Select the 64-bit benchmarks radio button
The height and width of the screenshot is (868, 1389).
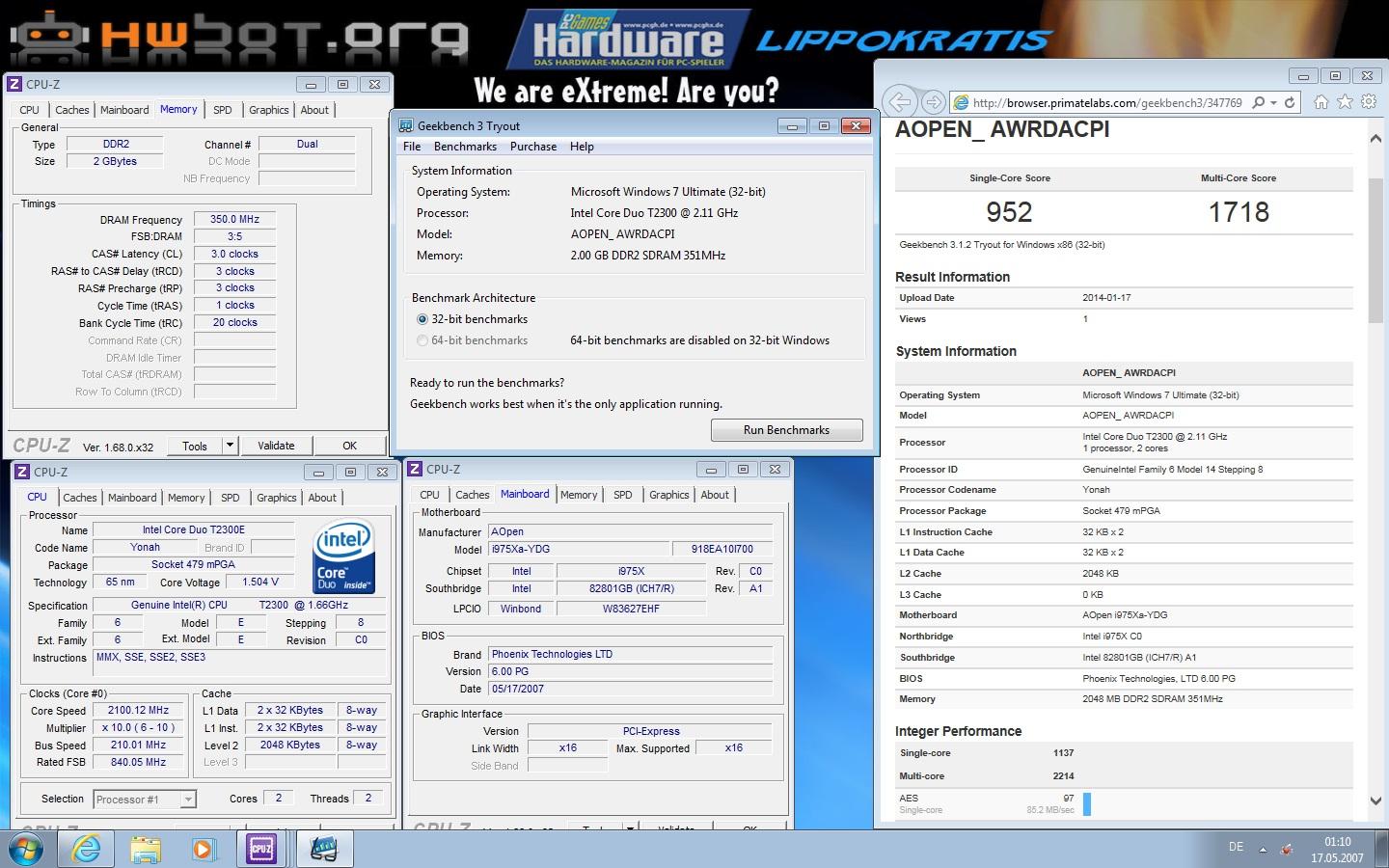422,340
